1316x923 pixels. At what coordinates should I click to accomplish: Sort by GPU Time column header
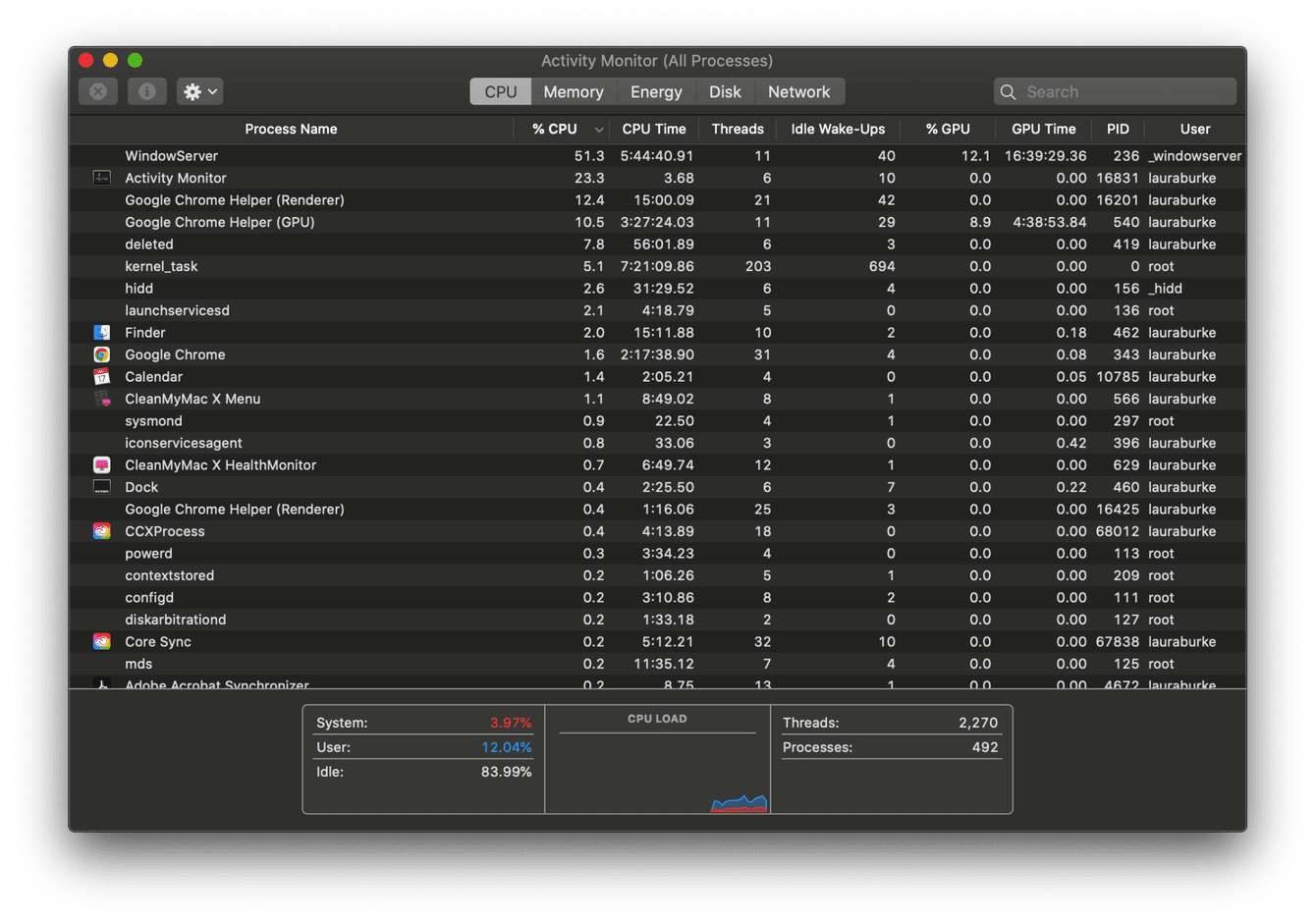tap(1044, 129)
